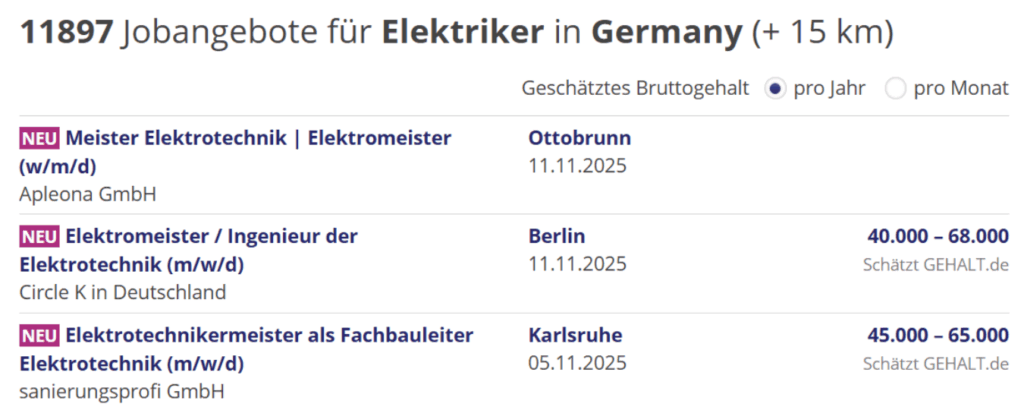The width and height of the screenshot is (1024, 407).
Task: Click company name Circle K in Deutschland
Action: (x=122, y=292)
